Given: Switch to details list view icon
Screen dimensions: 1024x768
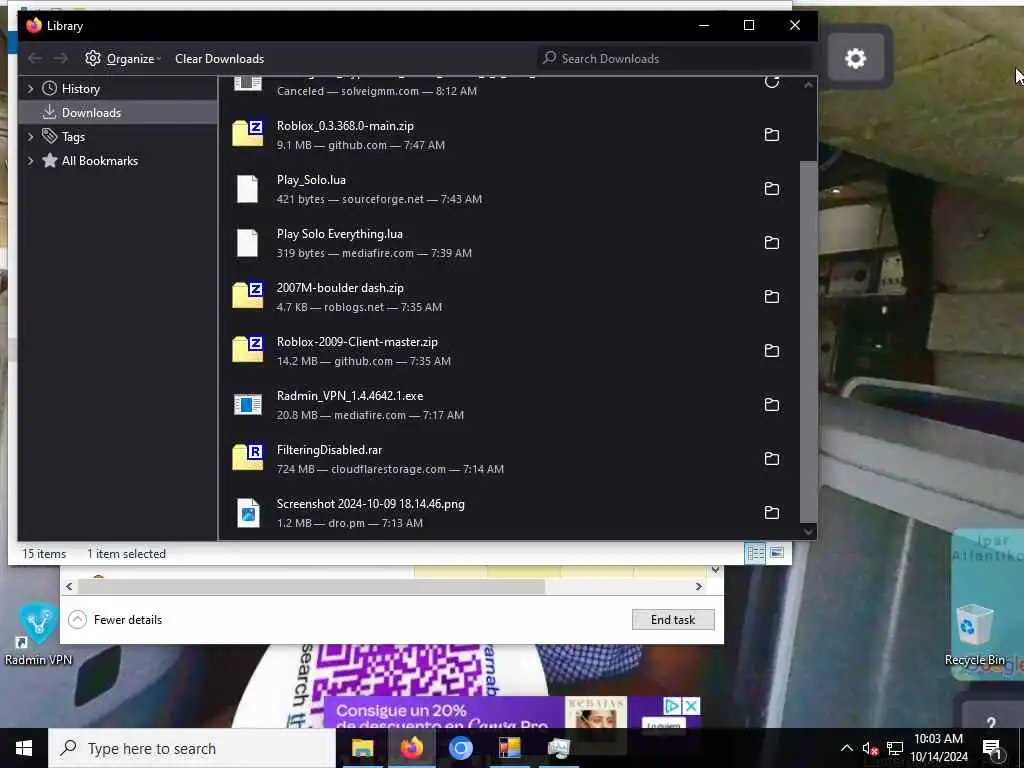Looking at the screenshot, I should (755, 553).
